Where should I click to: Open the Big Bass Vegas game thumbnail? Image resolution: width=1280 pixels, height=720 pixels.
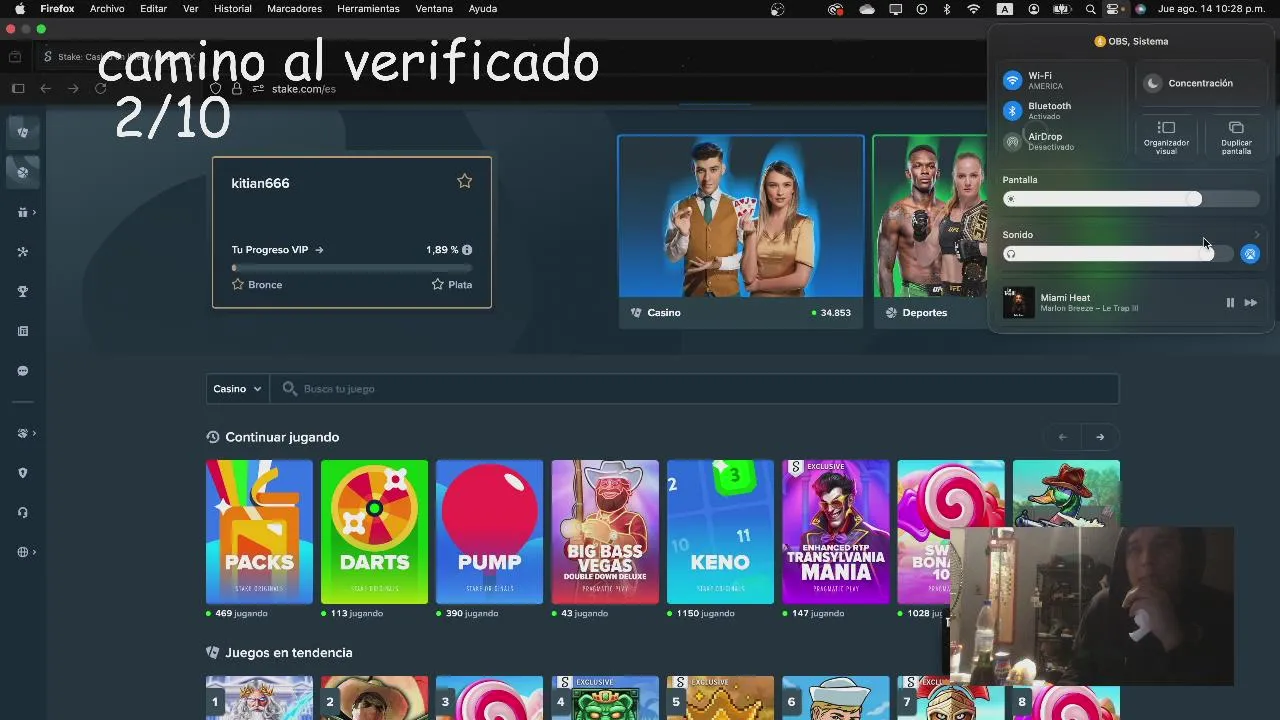click(605, 532)
